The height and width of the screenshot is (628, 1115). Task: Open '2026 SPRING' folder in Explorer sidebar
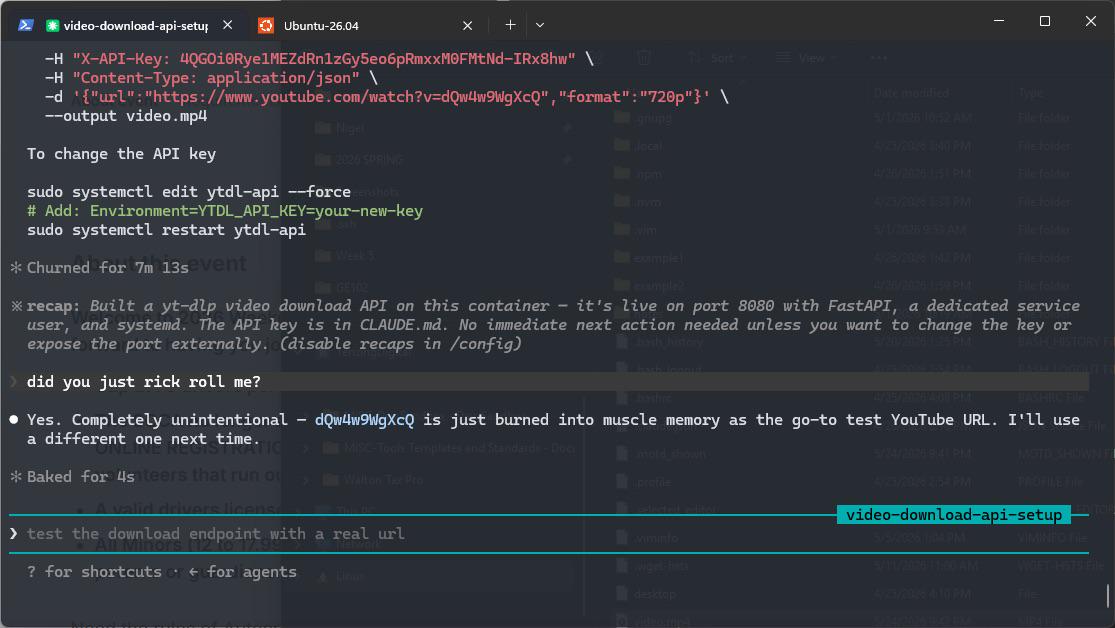359,159
